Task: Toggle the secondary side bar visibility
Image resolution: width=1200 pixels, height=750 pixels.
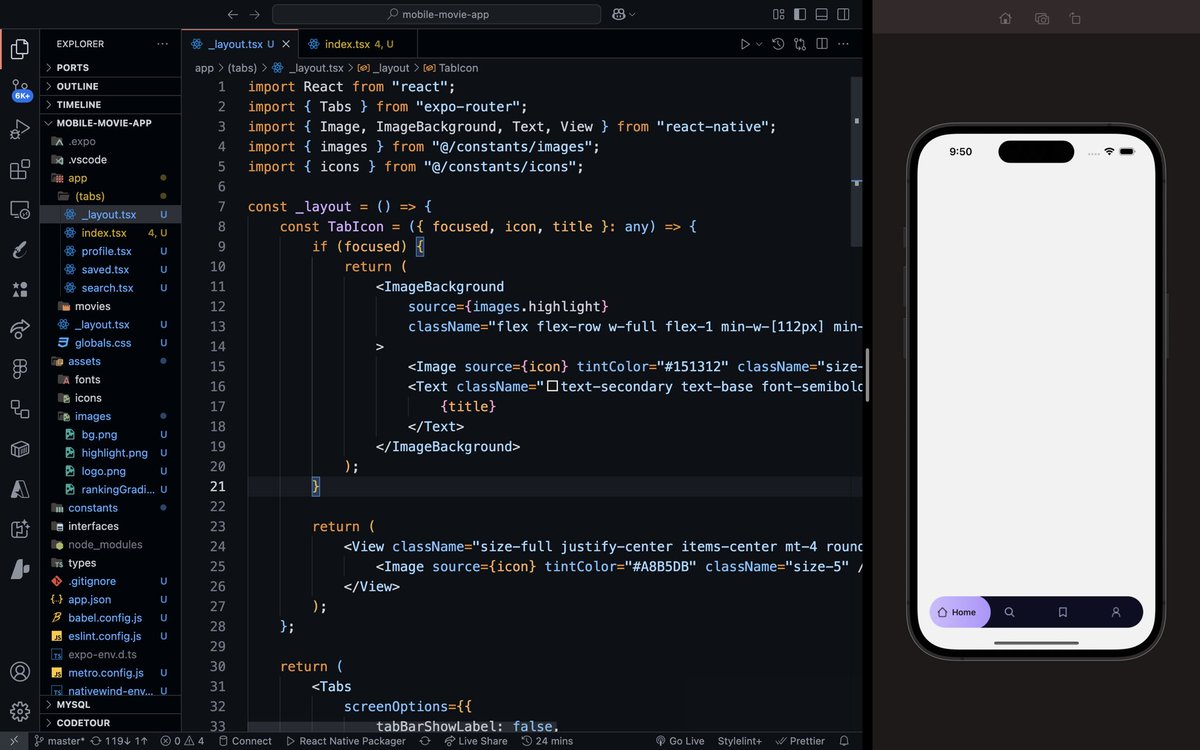Action: click(844, 14)
